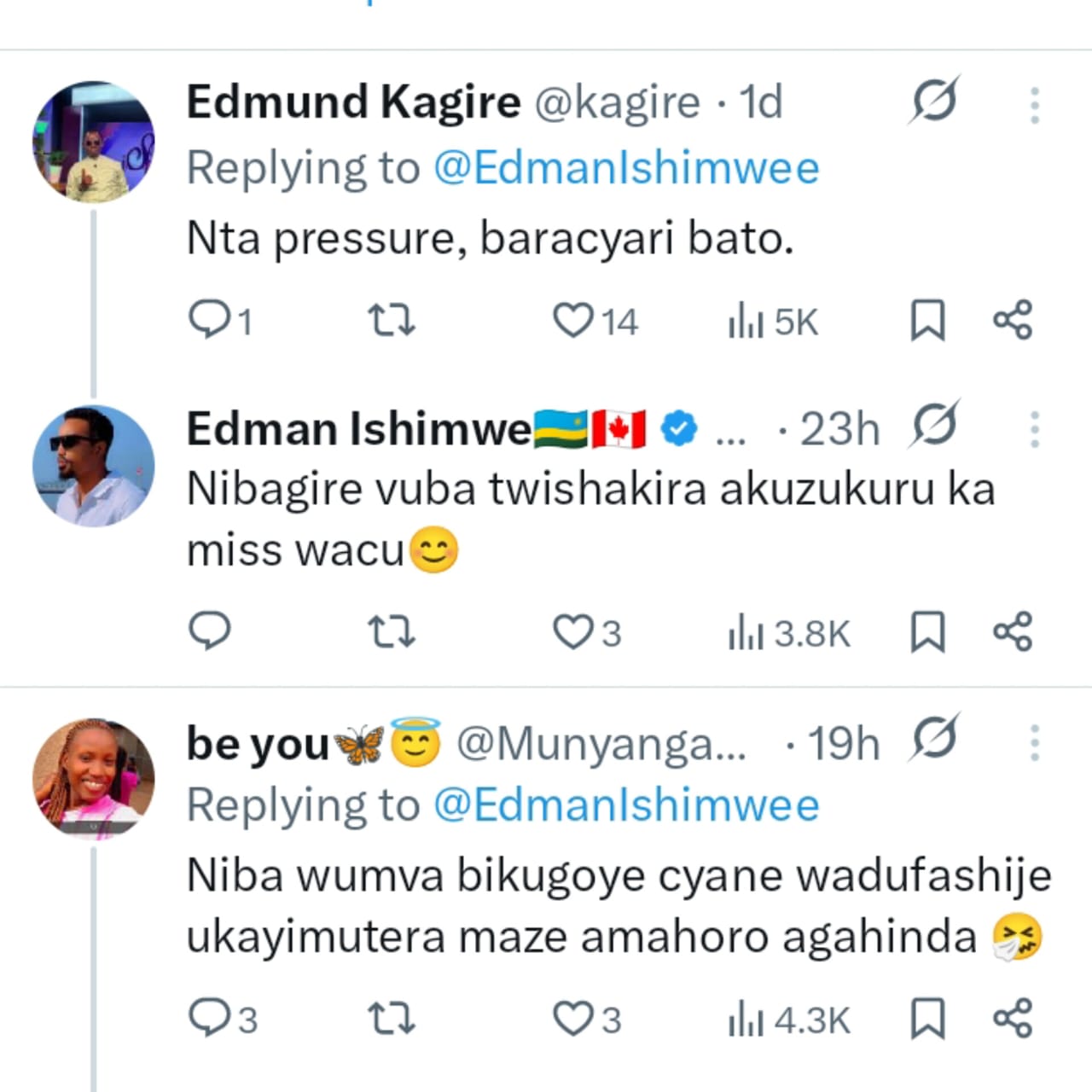1092x1092 pixels.
Task: Open @EdmanIshimwee mention in be you's reply
Action: [x=626, y=805]
